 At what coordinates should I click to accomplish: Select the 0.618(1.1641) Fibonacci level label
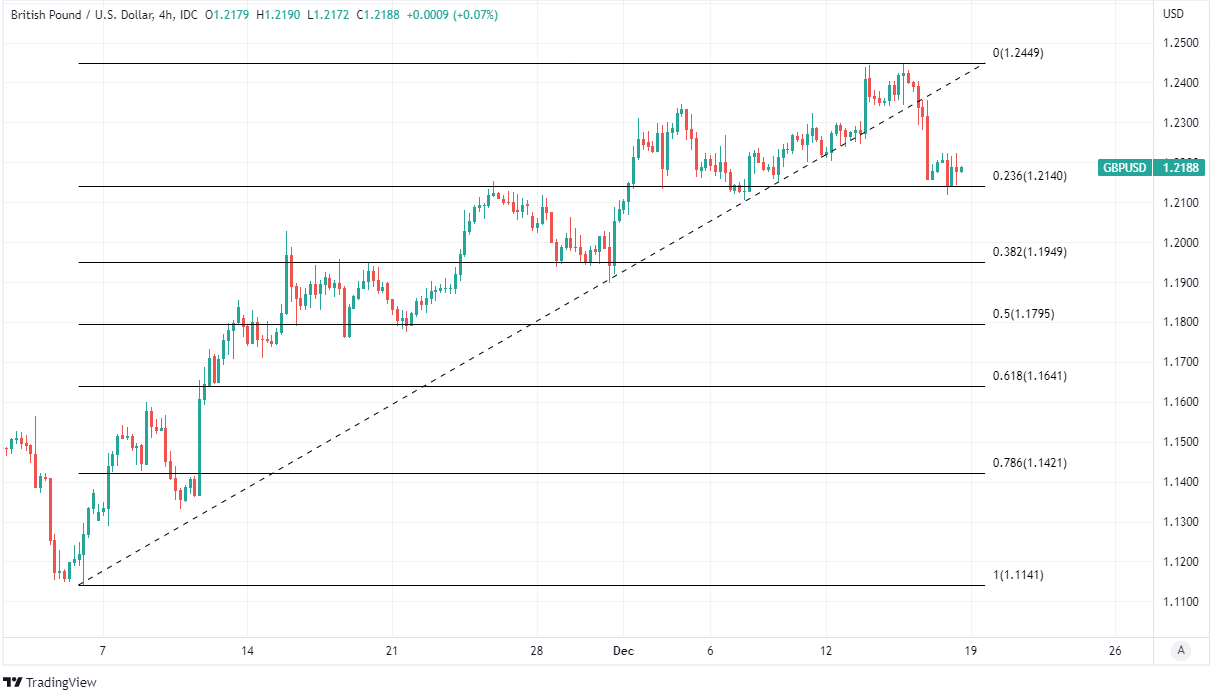click(1029, 376)
